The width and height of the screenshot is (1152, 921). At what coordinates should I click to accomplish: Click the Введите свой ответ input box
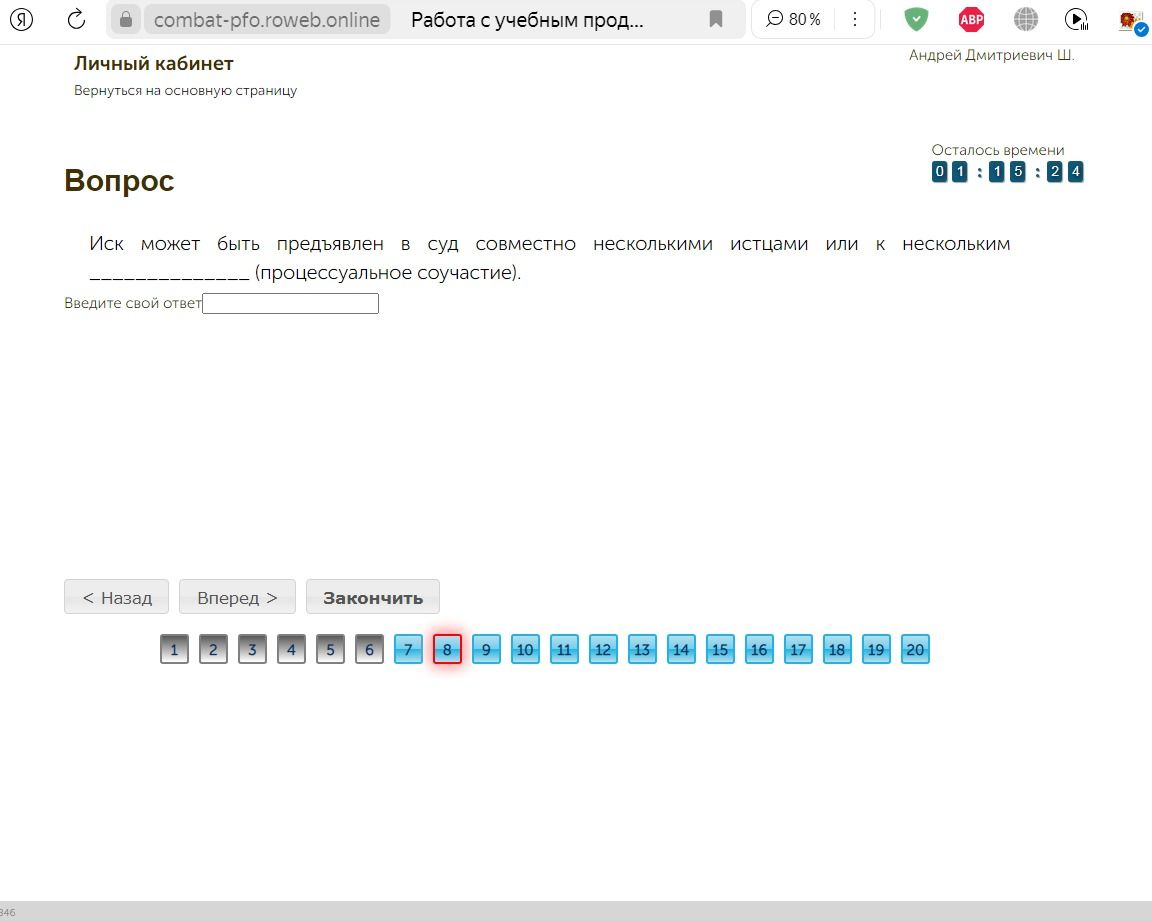tap(290, 303)
